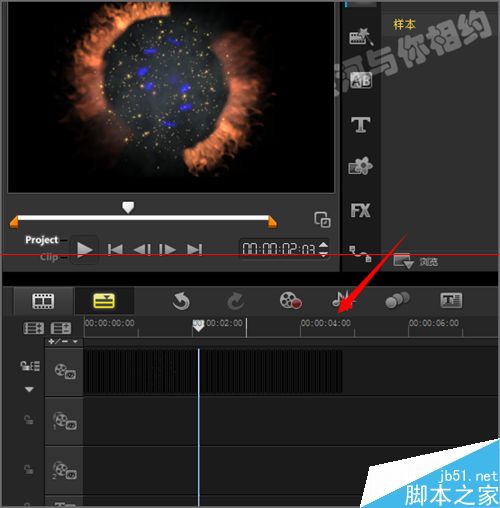The height and width of the screenshot is (508, 500).
Task: Increase the timecode with the up stepper
Action: [323, 245]
